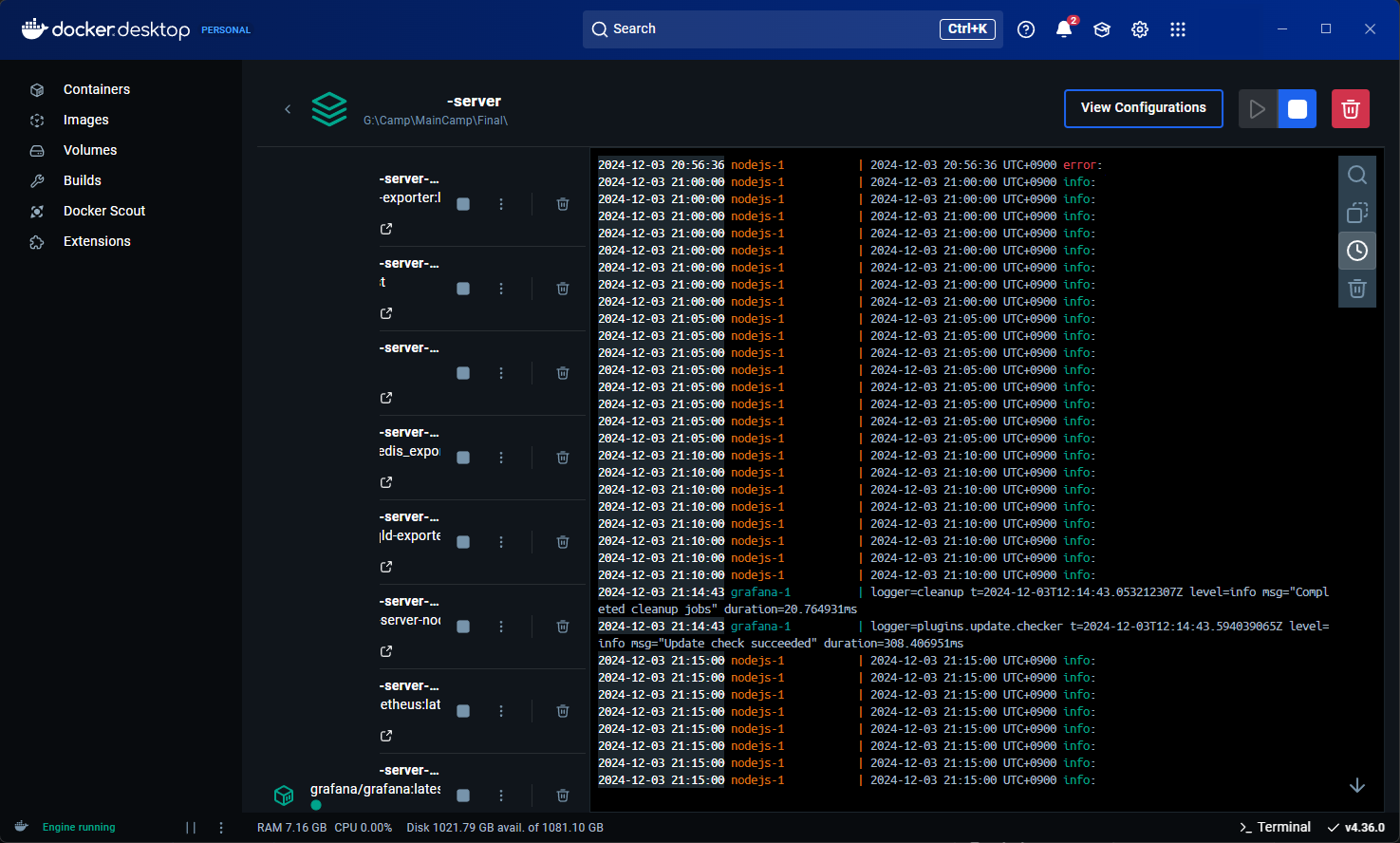Image resolution: width=1400 pixels, height=843 pixels.
Task: Click View Configurations
Action: [x=1144, y=108]
